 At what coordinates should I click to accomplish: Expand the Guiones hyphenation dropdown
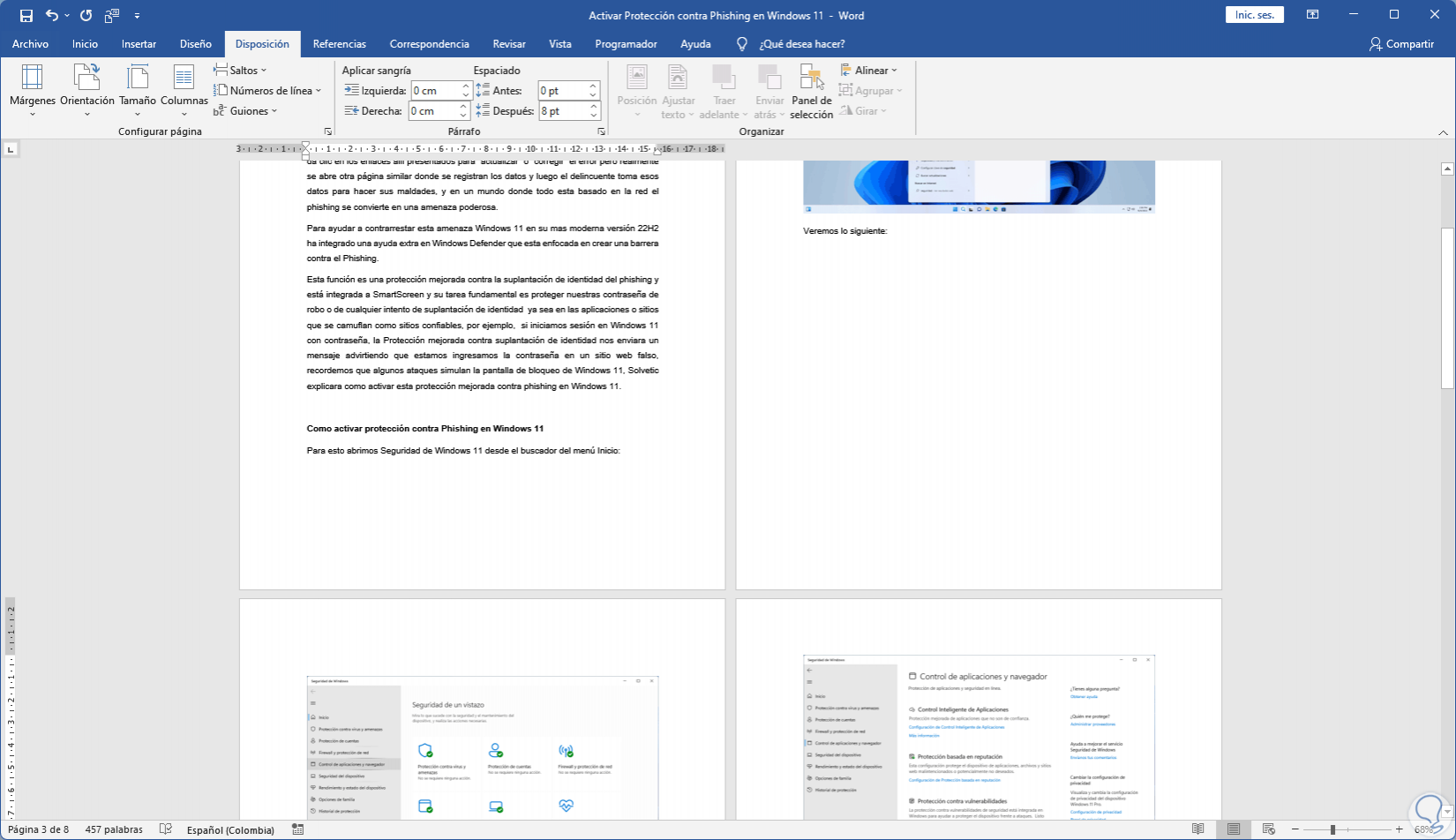point(245,111)
